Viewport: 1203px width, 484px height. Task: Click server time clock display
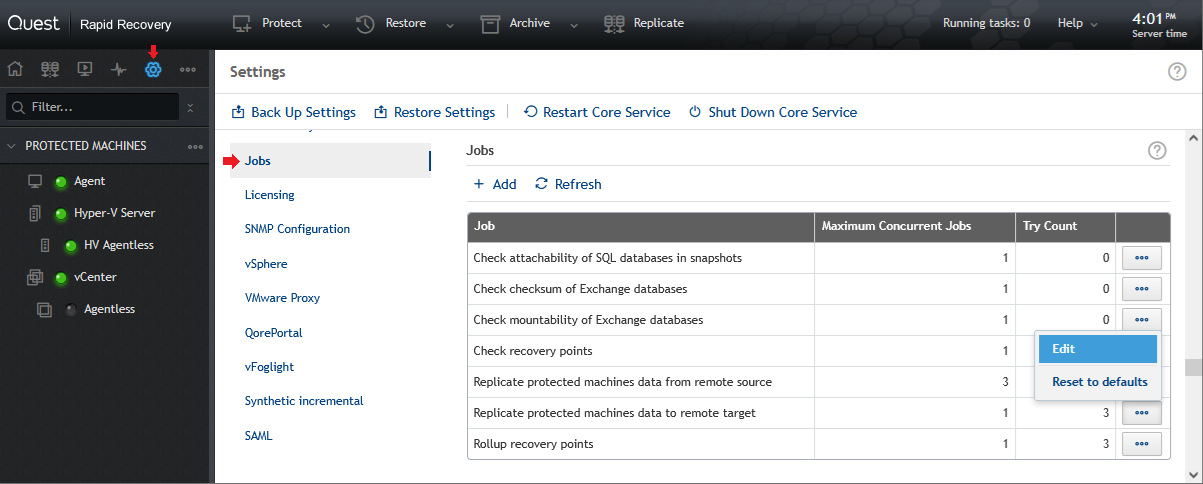pyautogui.click(x=1160, y=24)
